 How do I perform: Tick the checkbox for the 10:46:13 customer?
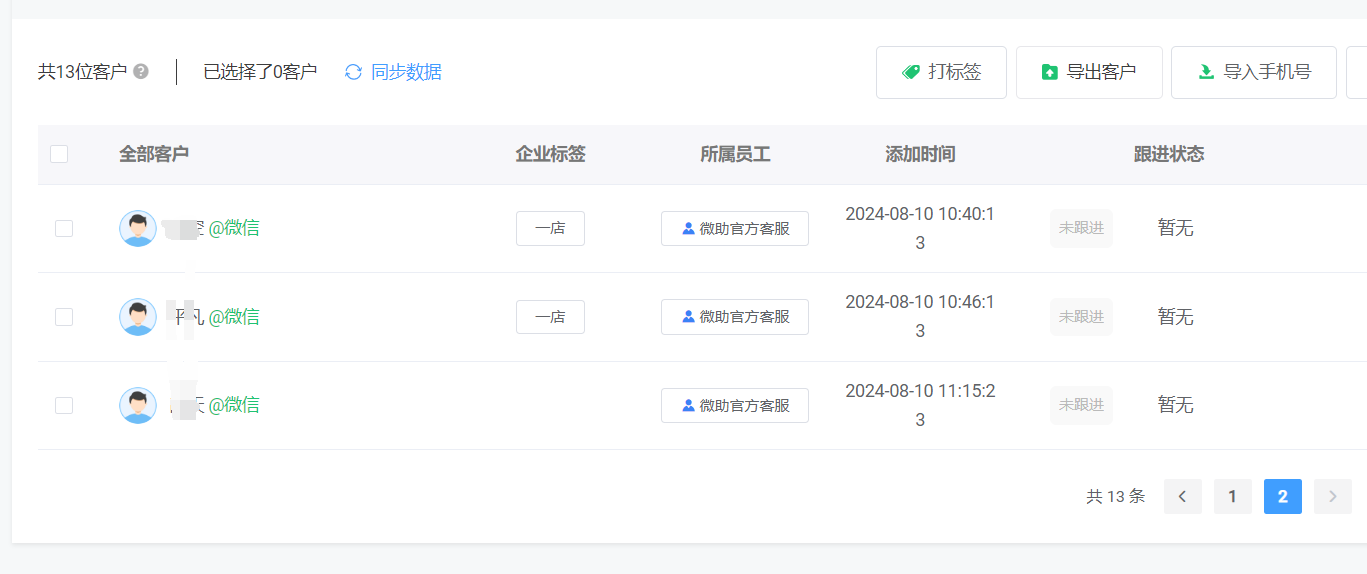(x=64, y=317)
